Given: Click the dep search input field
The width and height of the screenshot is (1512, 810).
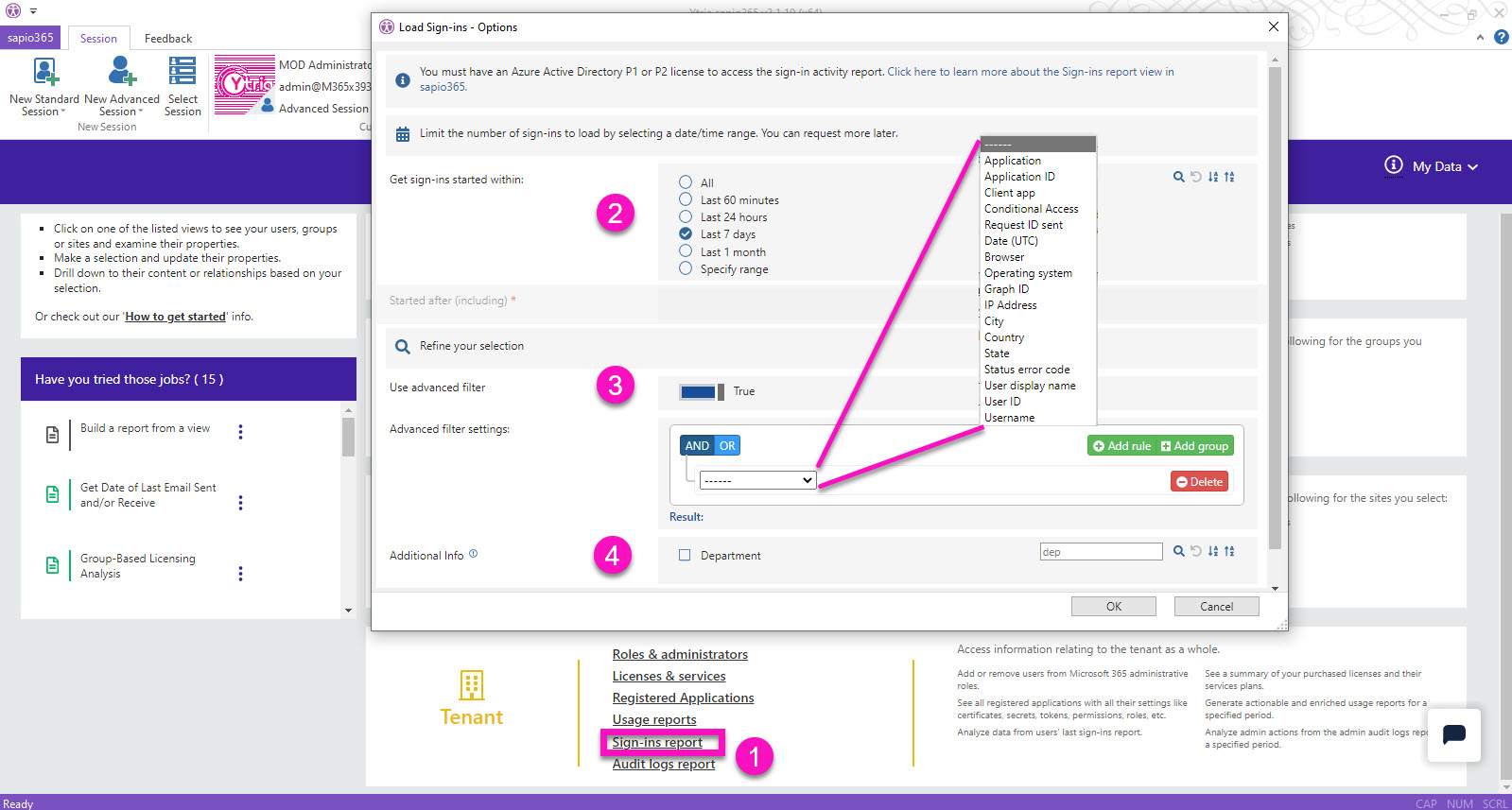Looking at the screenshot, I should (1101, 551).
